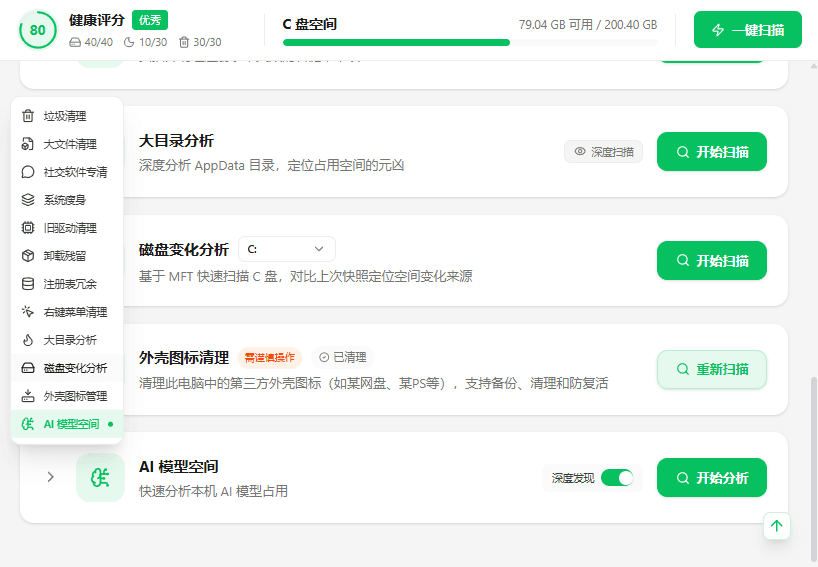Screen dimensions: 818x567
Task: Click the cursor icon beside 右键菜单清理
Action: coord(28,312)
